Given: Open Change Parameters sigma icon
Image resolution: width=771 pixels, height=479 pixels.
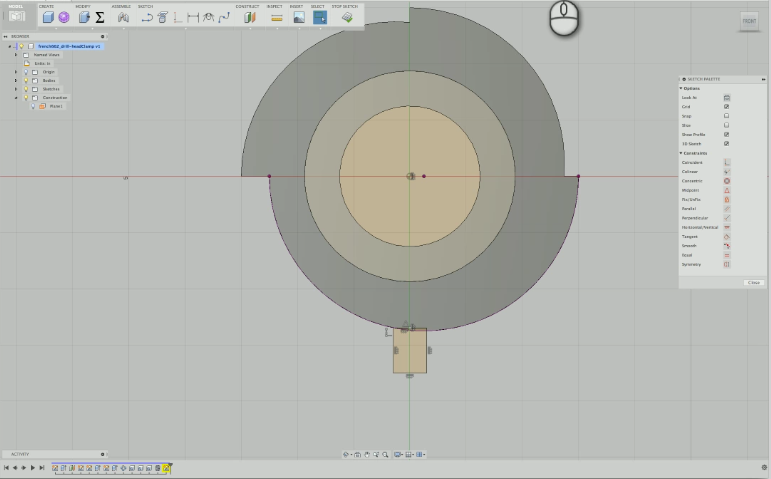Looking at the screenshot, I should pyautogui.click(x=100, y=18).
